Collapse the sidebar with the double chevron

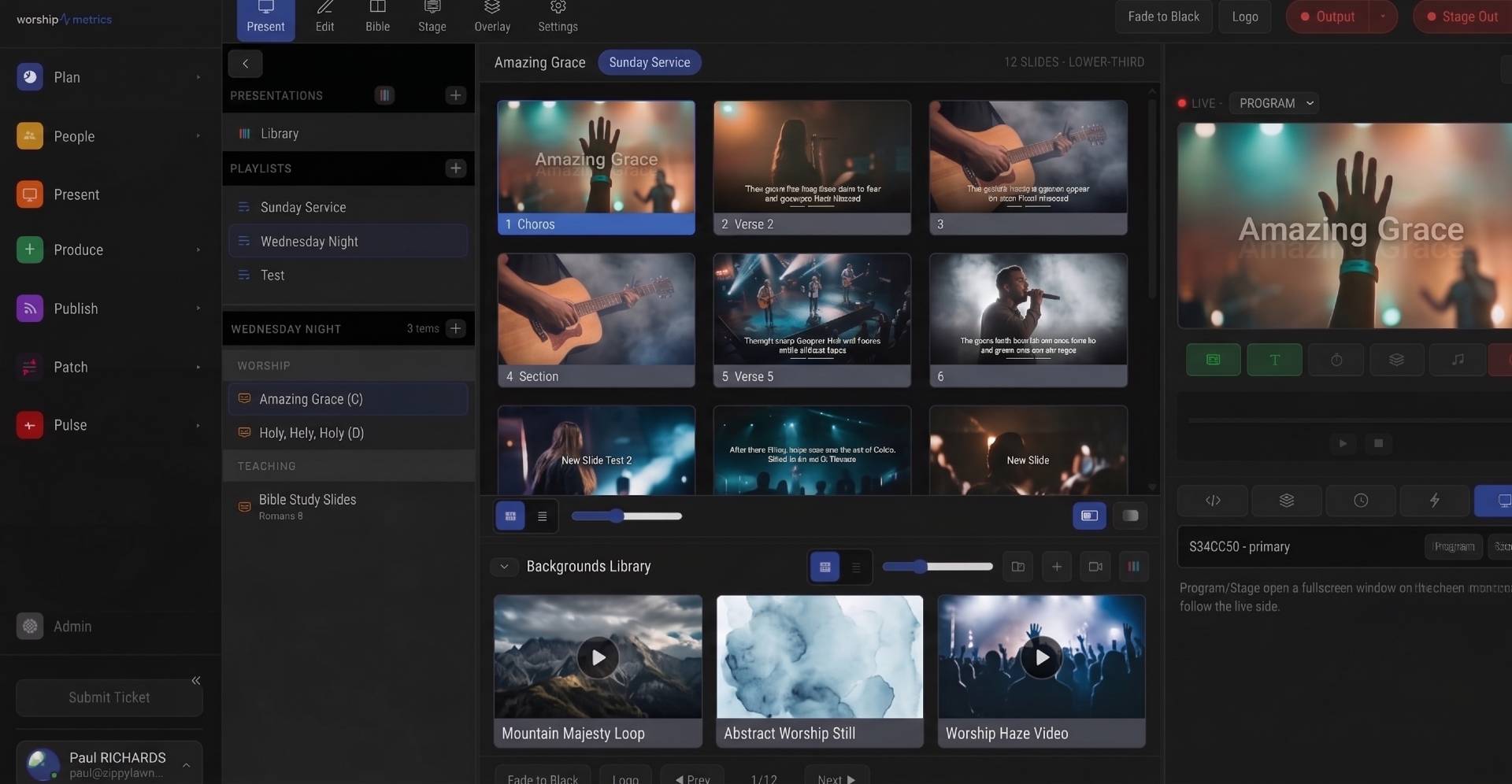[195, 681]
